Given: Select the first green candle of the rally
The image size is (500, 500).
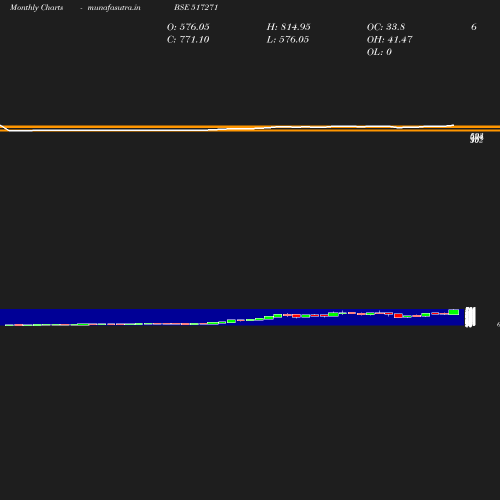Looking at the screenshot, I should [212, 323].
